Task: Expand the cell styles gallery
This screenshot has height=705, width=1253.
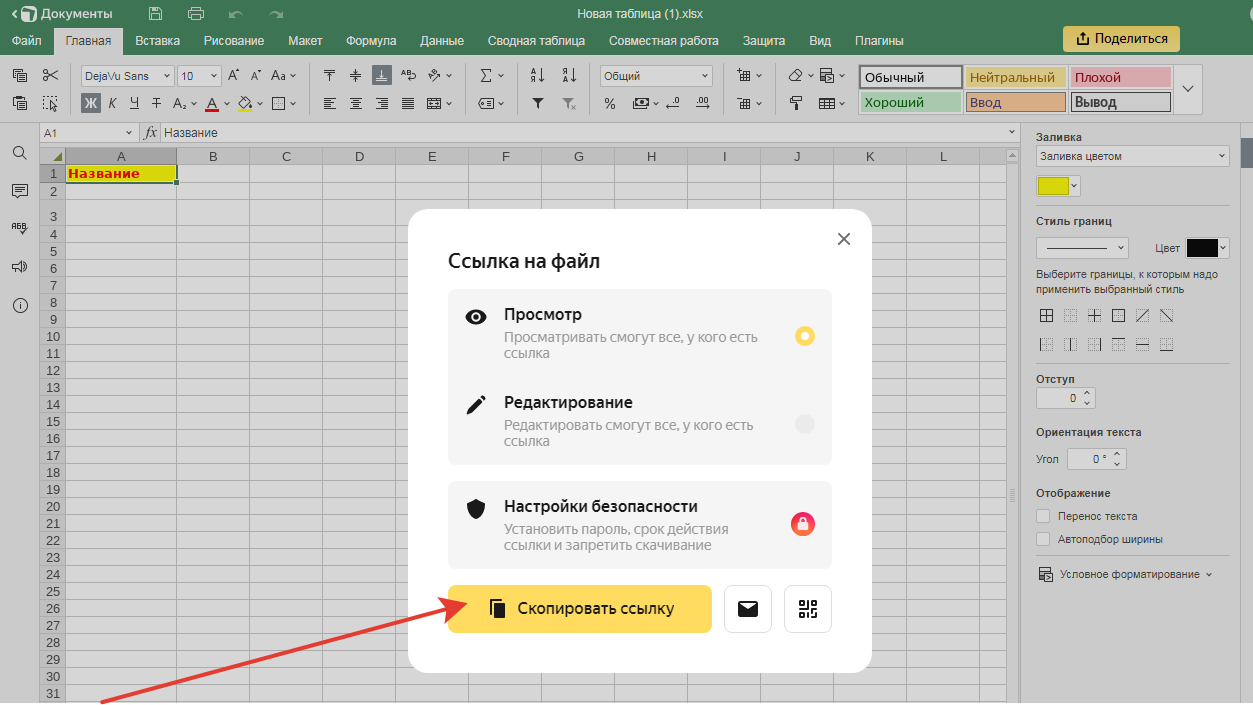Action: 1188,89
